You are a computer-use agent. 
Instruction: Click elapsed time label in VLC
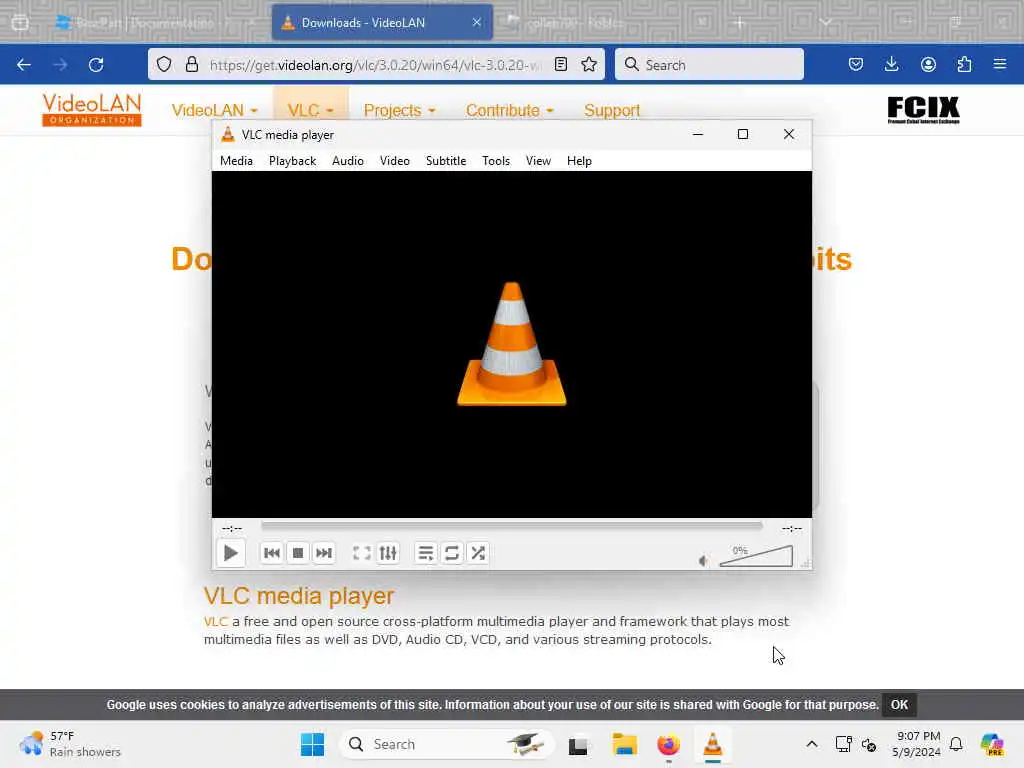click(x=232, y=528)
